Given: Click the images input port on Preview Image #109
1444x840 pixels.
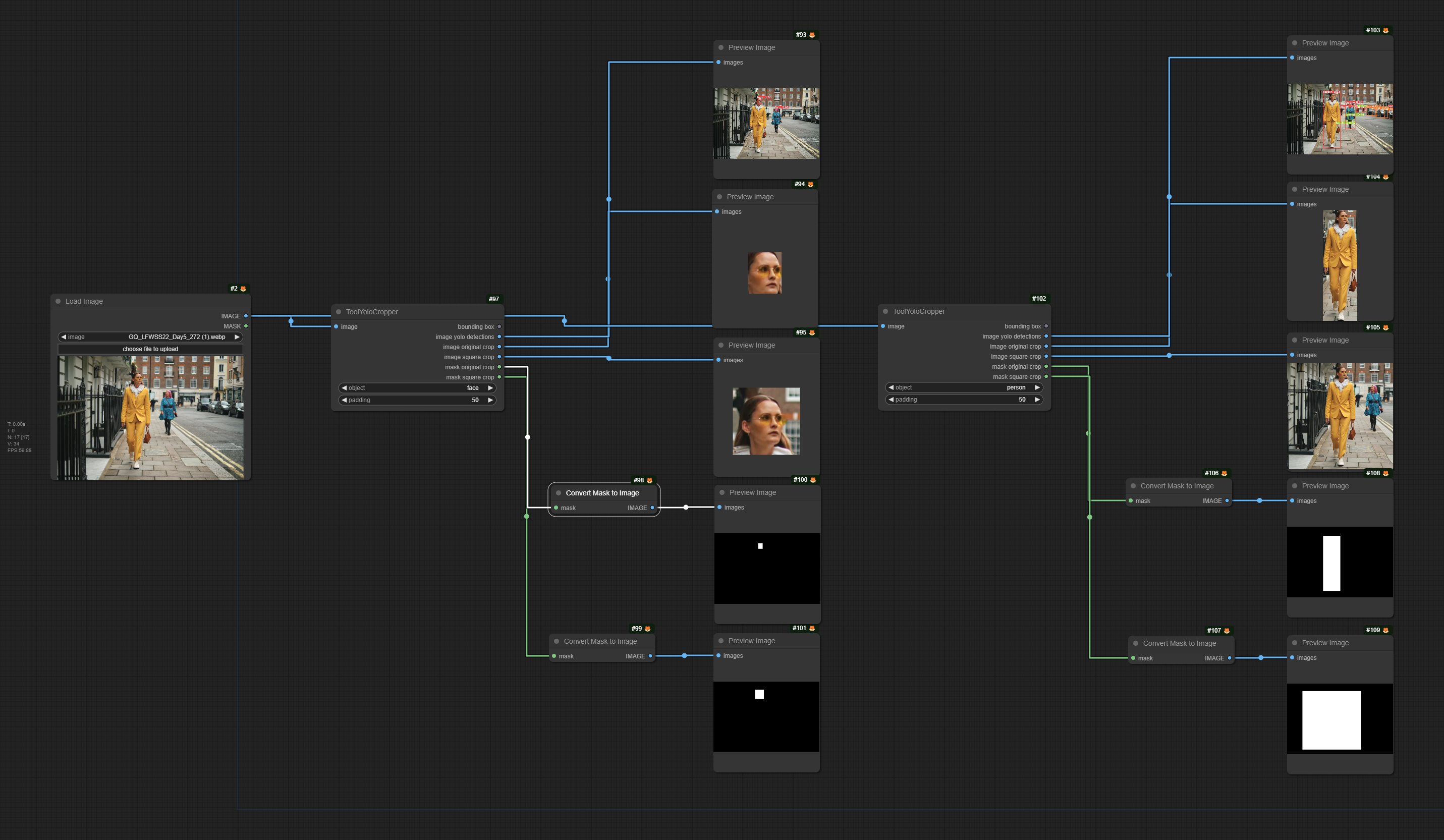Looking at the screenshot, I should [1292, 658].
